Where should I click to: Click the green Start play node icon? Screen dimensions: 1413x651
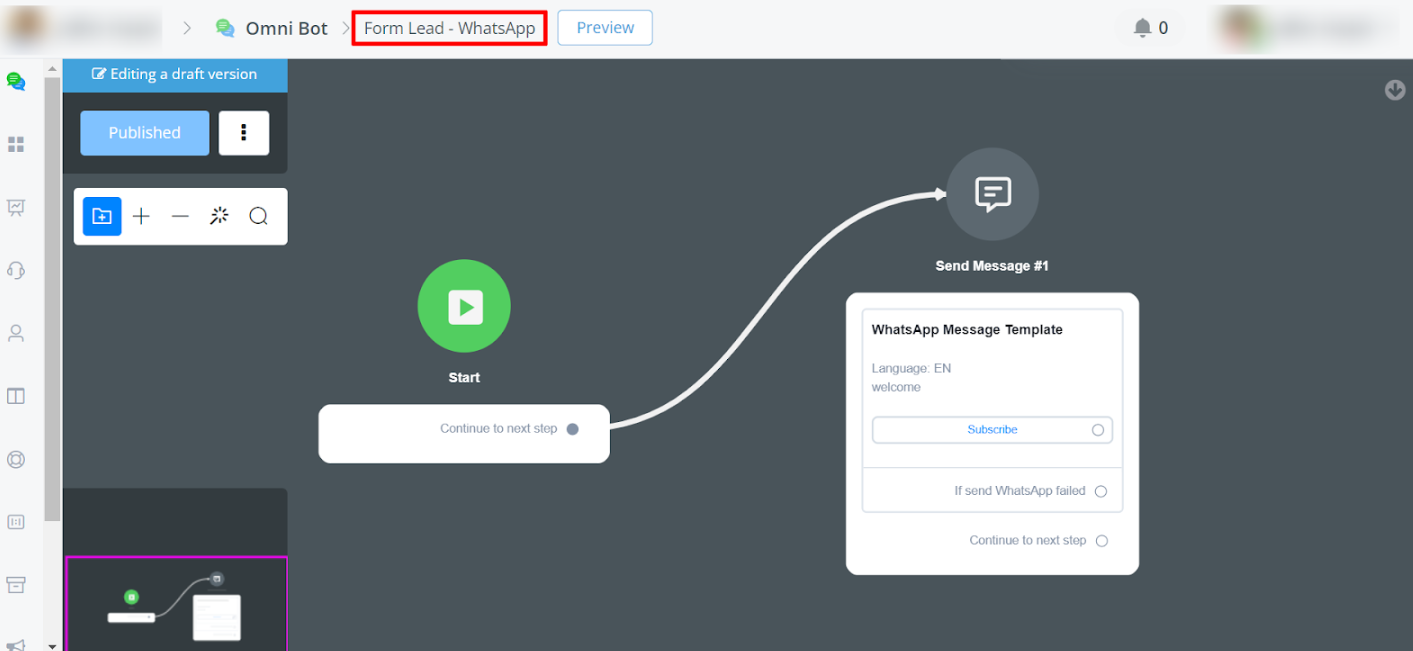coord(464,306)
